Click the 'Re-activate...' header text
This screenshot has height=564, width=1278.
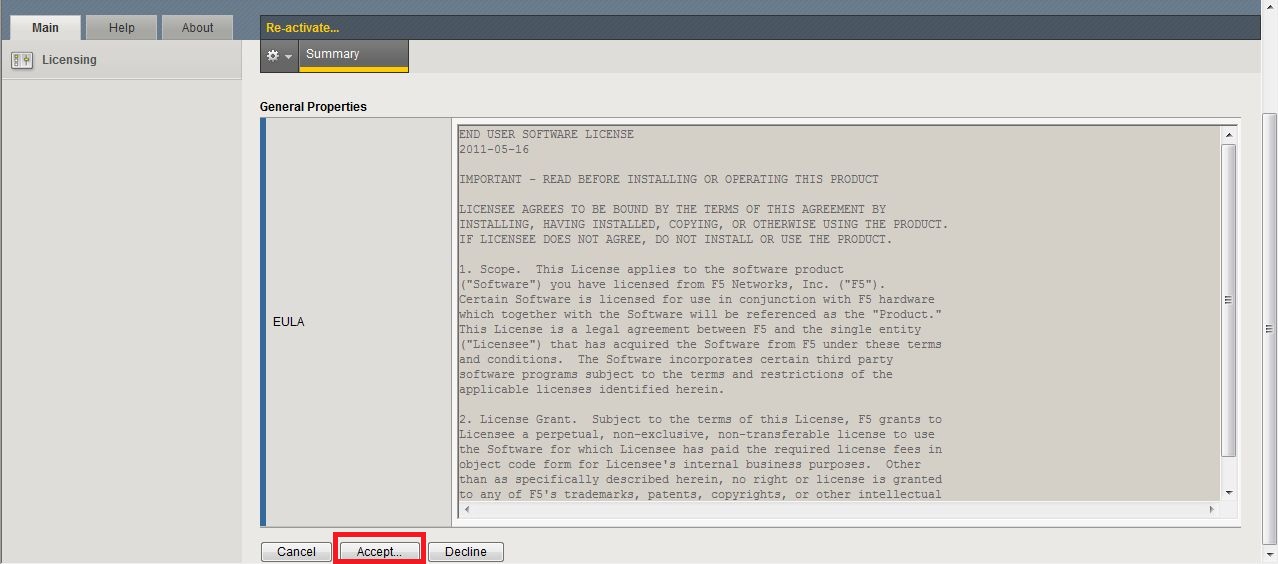[x=302, y=28]
